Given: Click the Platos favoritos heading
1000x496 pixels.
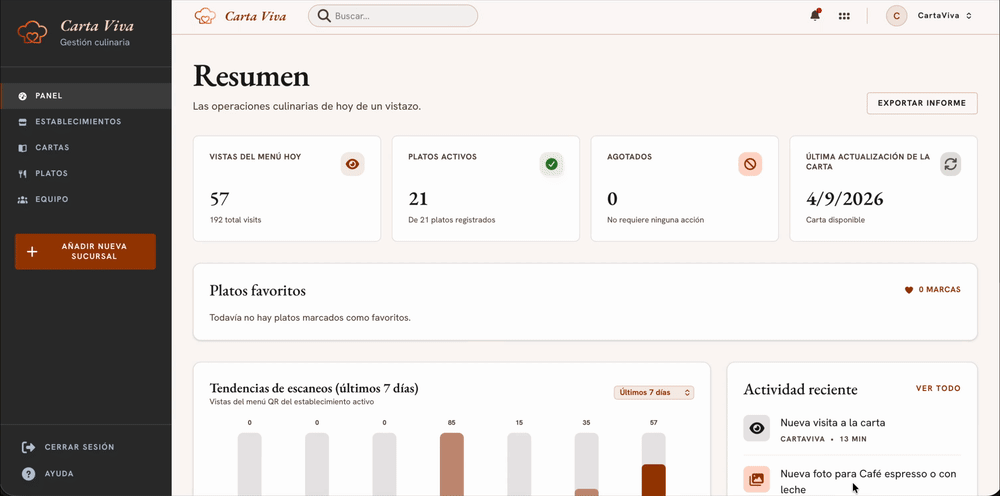Looking at the screenshot, I should coord(258,291).
